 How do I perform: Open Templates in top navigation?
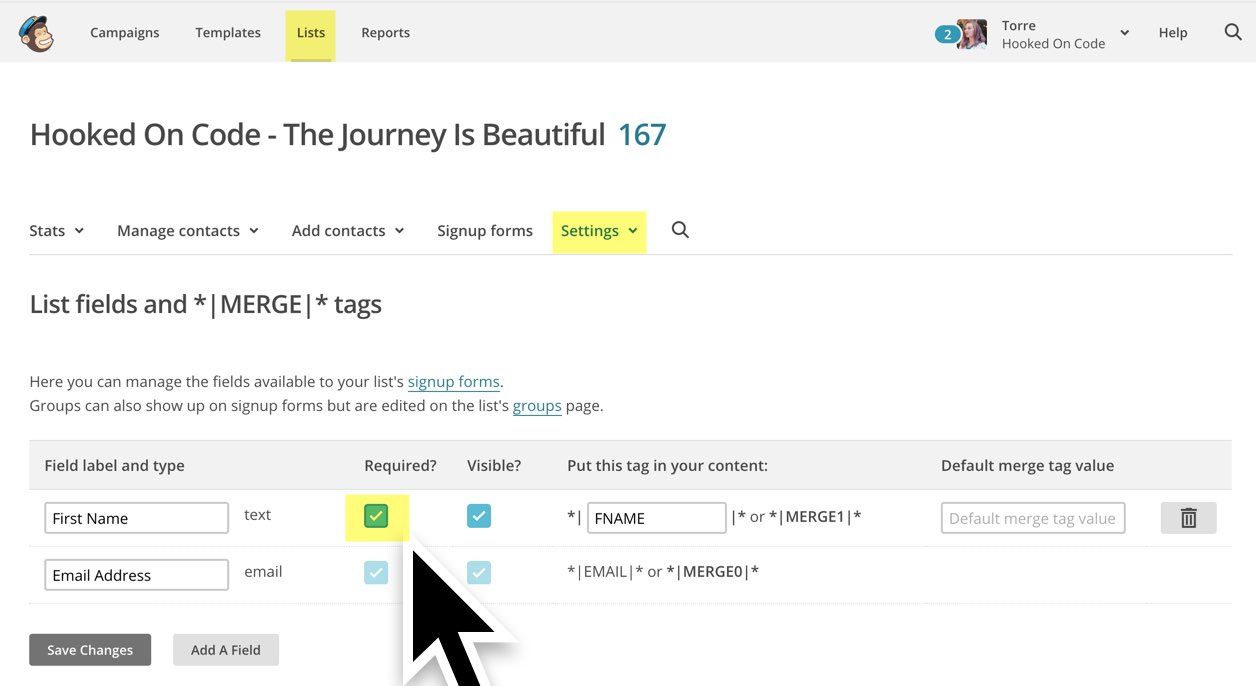pos(228,33)
